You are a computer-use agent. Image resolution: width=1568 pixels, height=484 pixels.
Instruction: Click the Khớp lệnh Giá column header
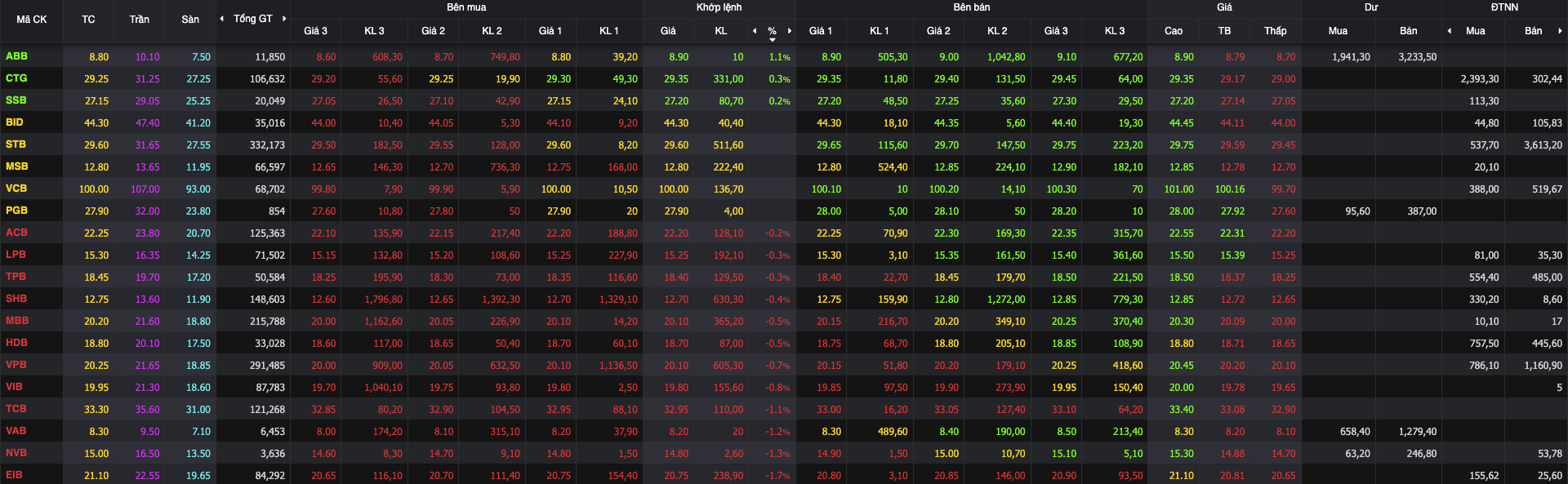[668, 31]
